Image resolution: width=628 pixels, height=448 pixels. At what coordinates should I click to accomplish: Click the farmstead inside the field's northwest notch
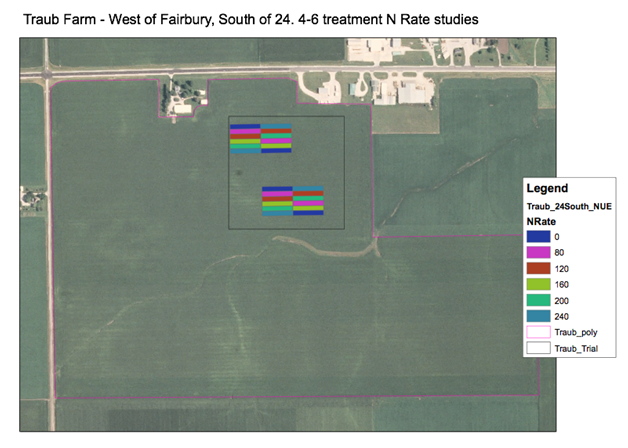(x=181, y=95)
